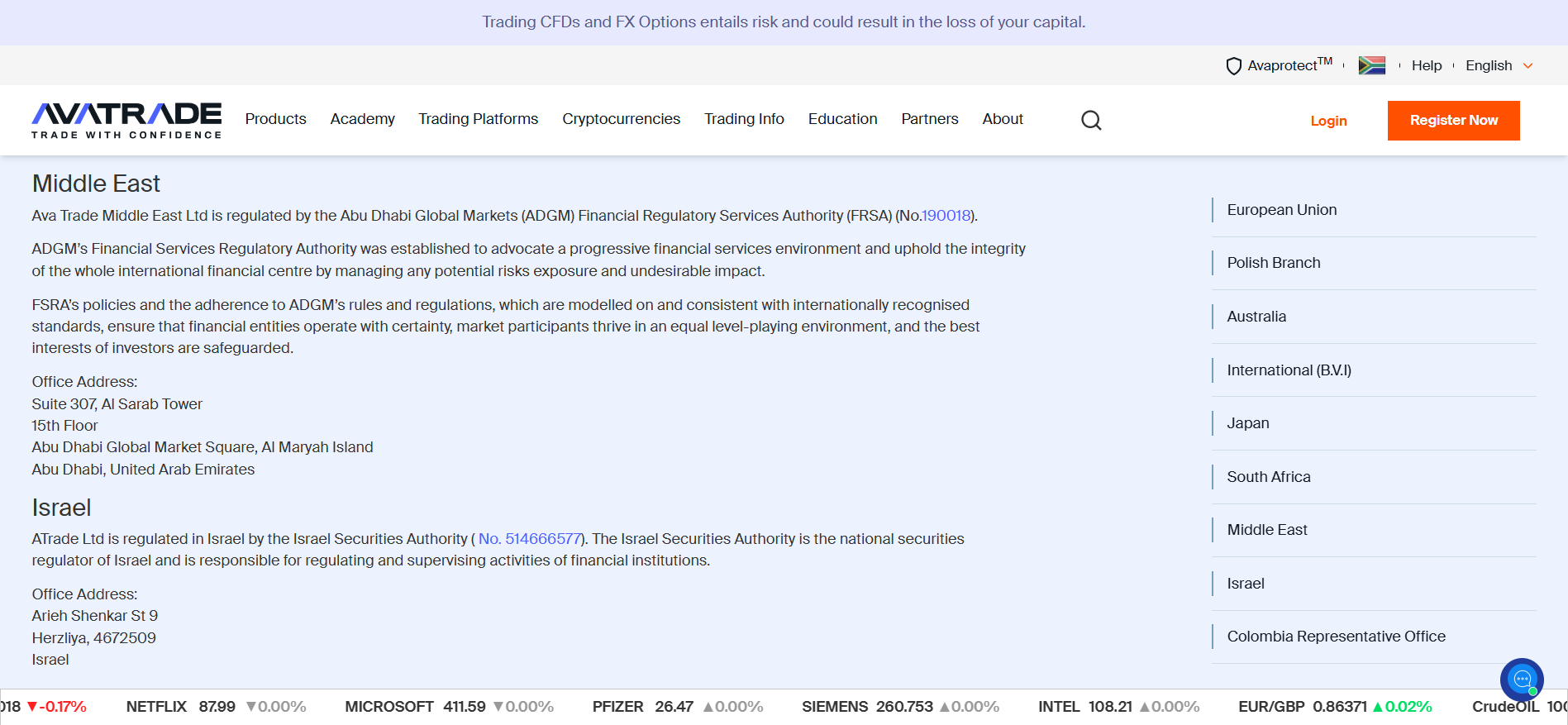1568x725 pixels.
Task: Click the EUR/GBP ticker item
Action: click(x=1335, y=707)
